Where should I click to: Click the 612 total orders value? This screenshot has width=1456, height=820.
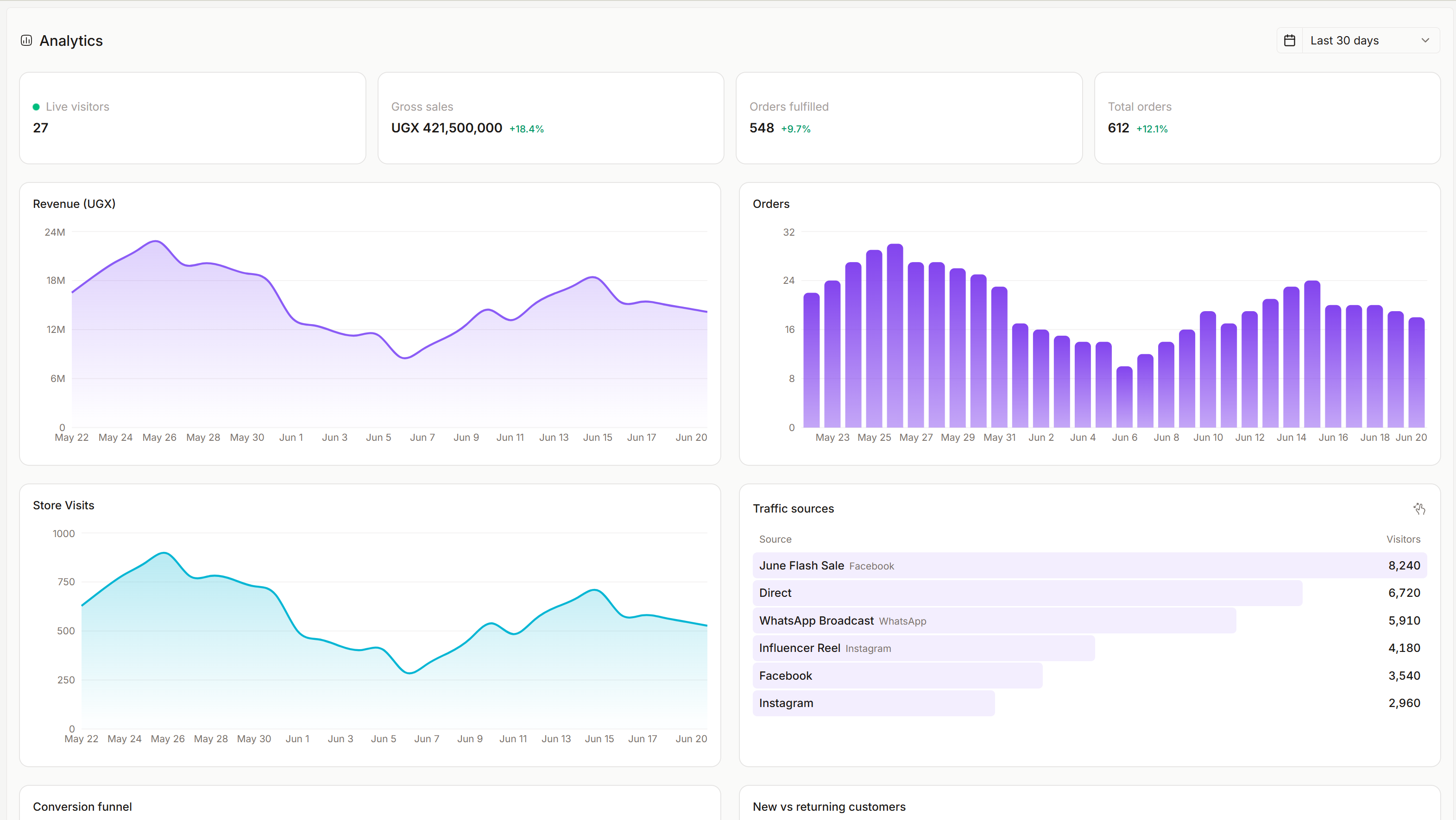1118,128
